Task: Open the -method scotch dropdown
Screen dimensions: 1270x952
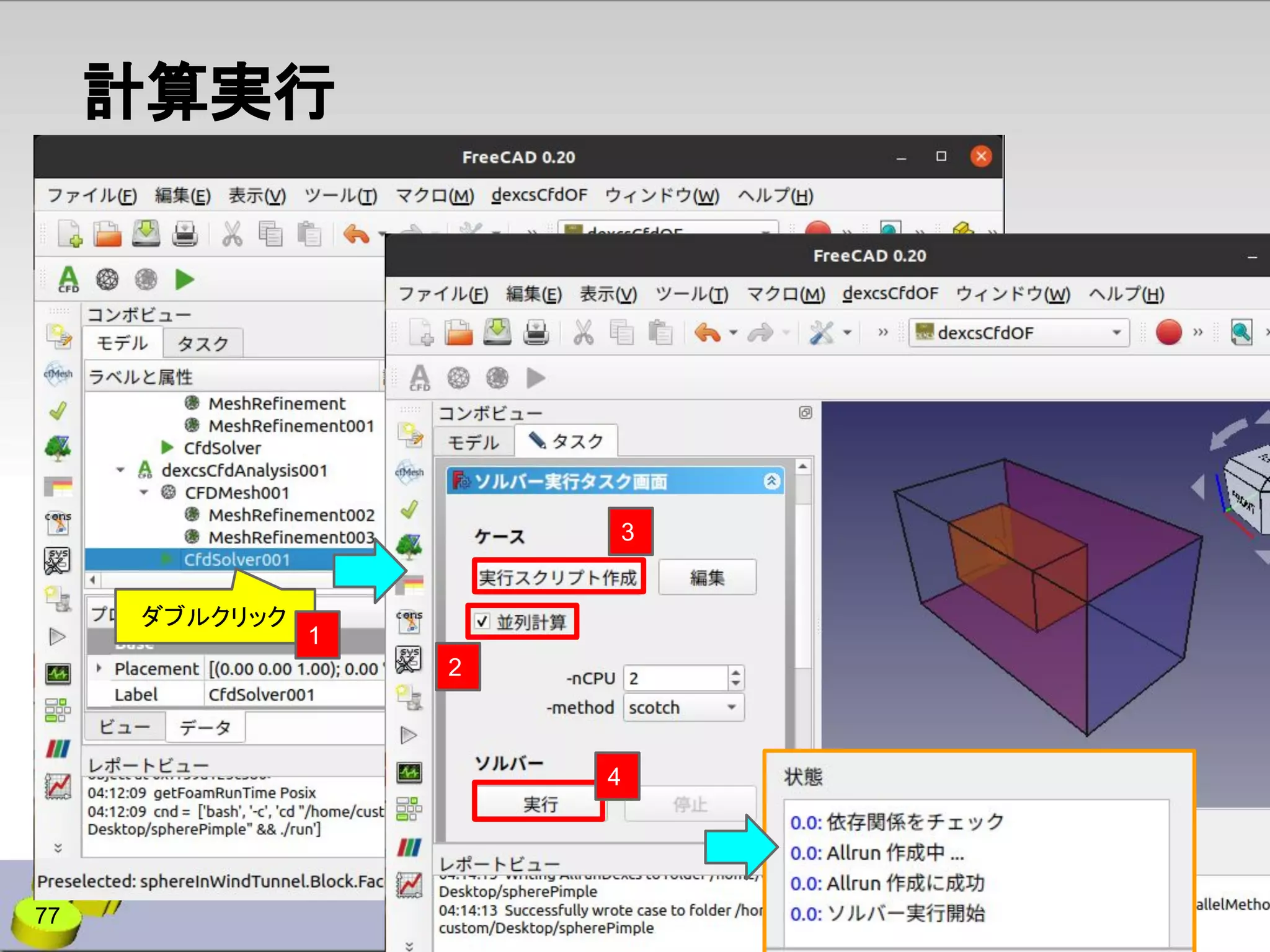Action: (683, 707)
